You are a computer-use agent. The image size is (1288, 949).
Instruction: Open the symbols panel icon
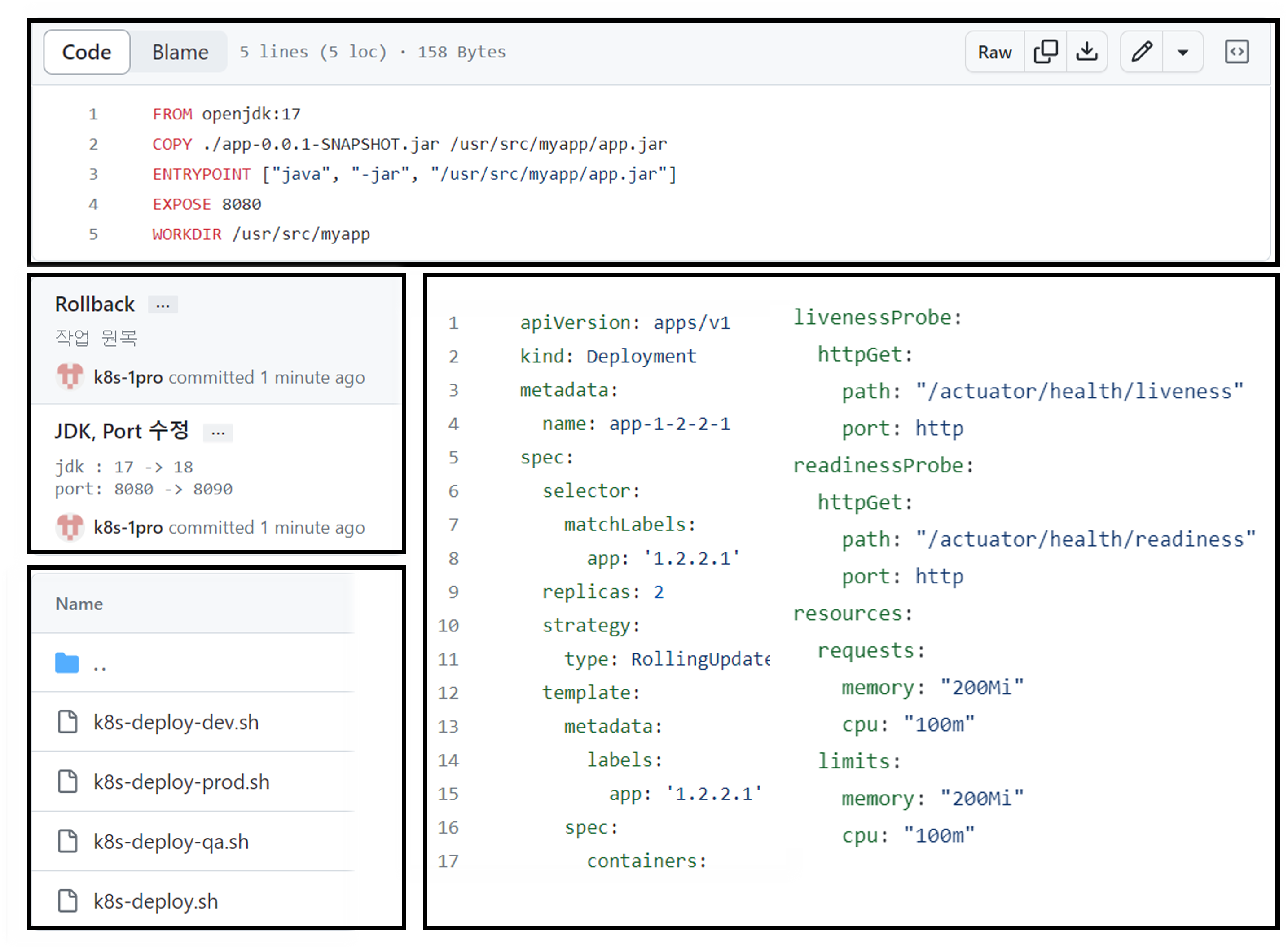coord(1236,52)
